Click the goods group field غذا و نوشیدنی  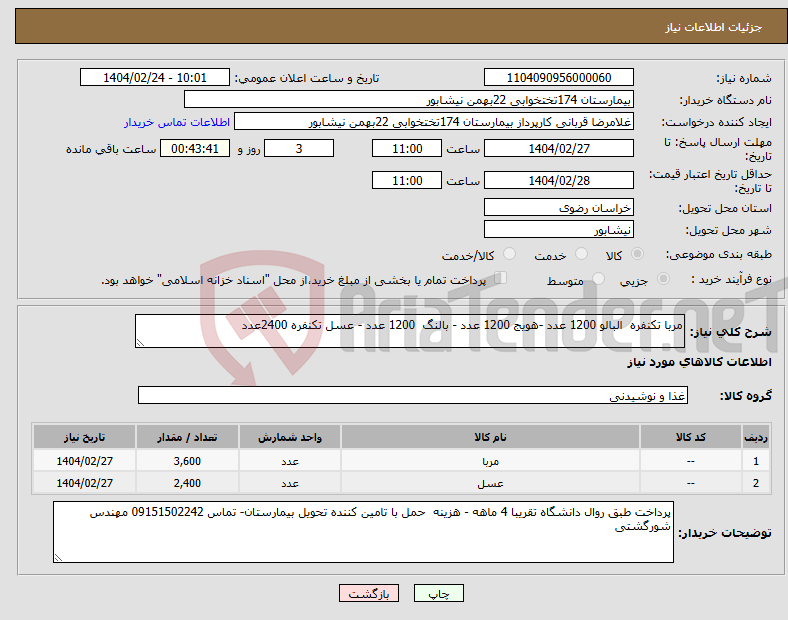coord(413,395)
